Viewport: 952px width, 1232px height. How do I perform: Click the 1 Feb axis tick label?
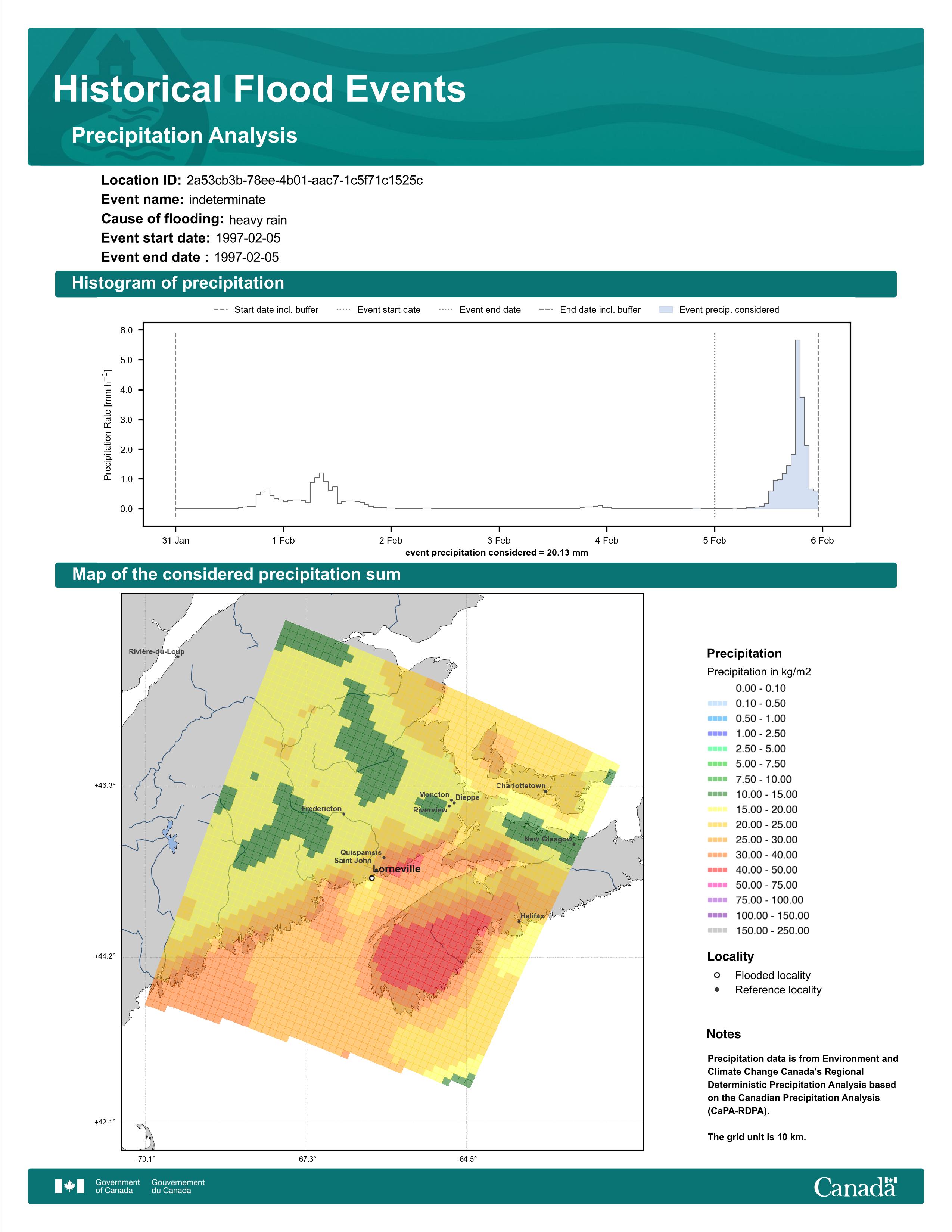[283, 541]
